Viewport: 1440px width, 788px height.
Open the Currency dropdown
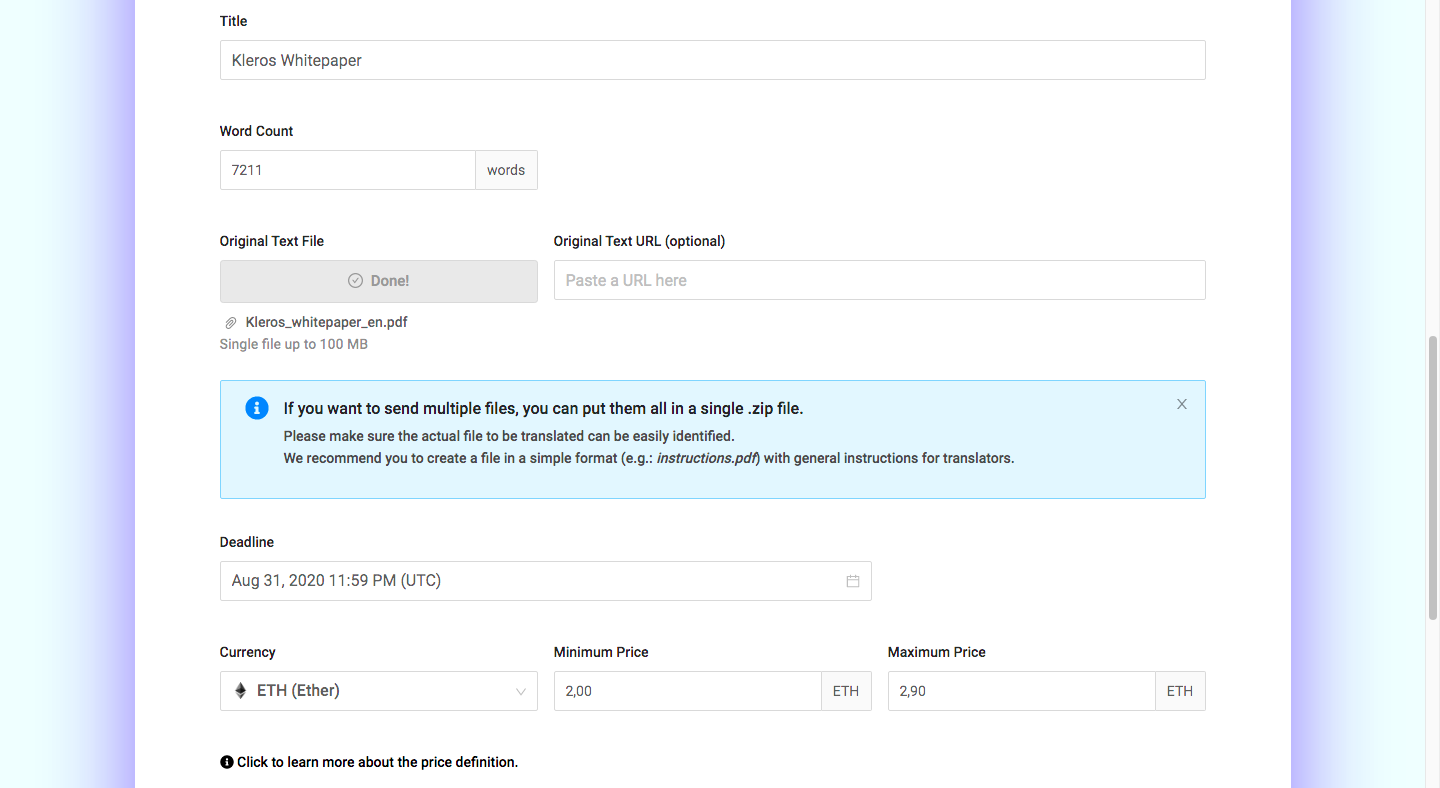coord(378,691)
